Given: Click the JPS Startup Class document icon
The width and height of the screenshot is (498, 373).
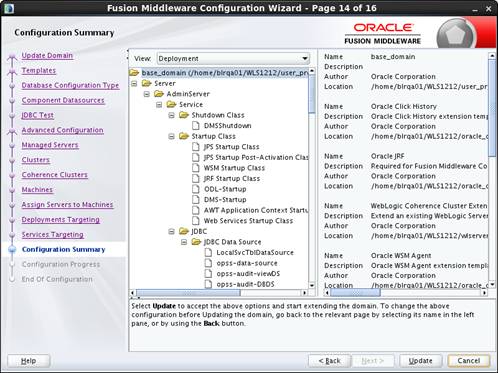Looking at the screenshot, I should (x=196, y=147).
